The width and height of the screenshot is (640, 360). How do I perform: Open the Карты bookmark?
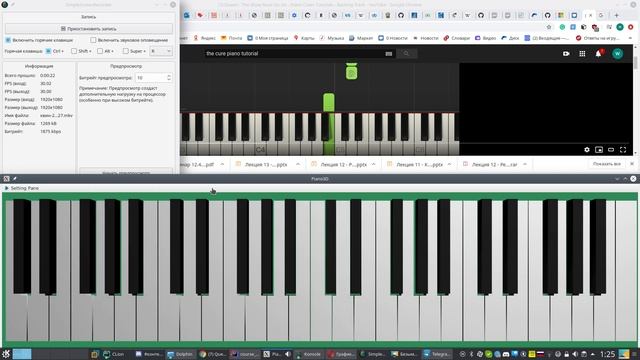(x=304, y=38)
